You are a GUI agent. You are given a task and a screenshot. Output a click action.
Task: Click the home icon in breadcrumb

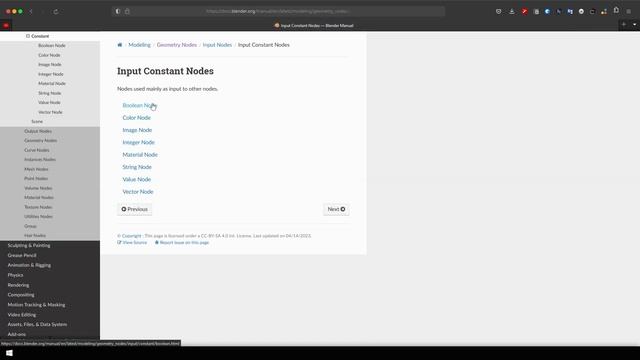click(x=120, y=45)
